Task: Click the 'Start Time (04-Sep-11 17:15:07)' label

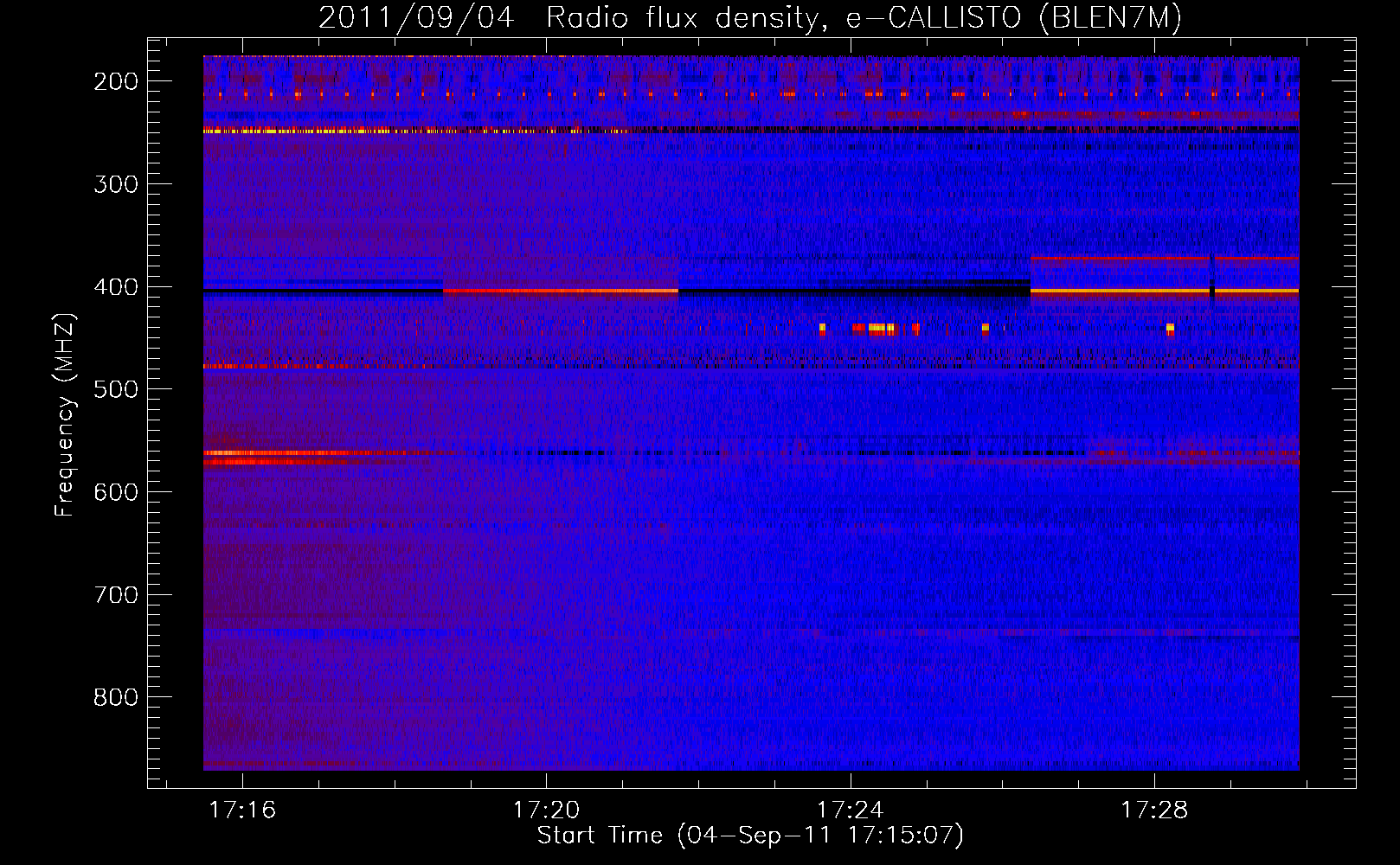Action: click(x=750, y=836)
